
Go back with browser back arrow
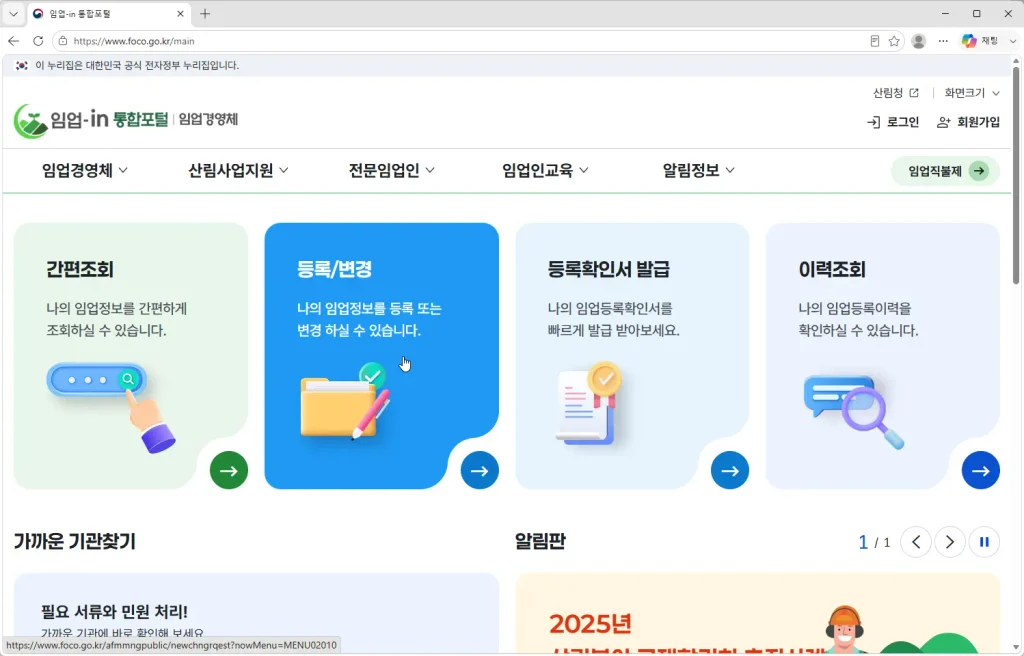tap(14, 41)
